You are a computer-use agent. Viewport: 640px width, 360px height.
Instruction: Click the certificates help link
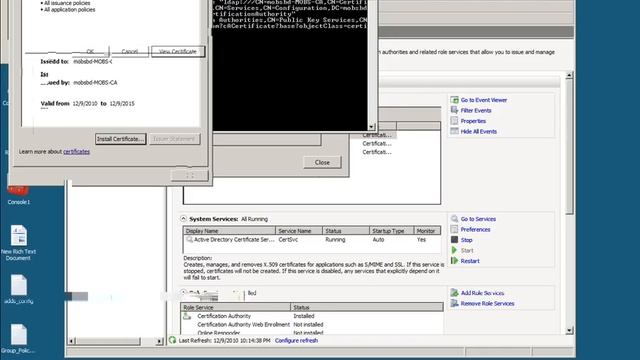[x=76, y=151]
